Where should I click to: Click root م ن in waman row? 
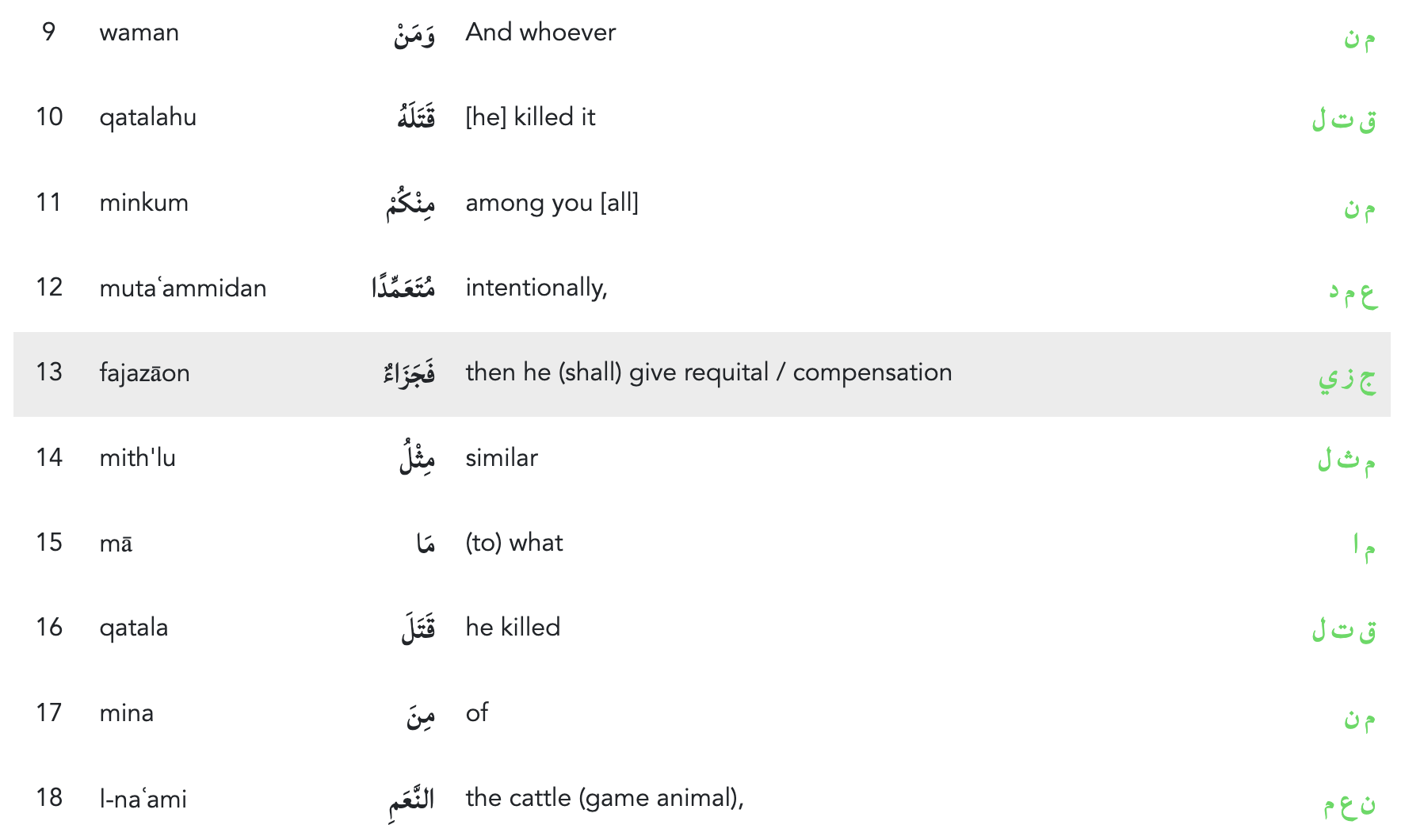(x=1358, y=37)
